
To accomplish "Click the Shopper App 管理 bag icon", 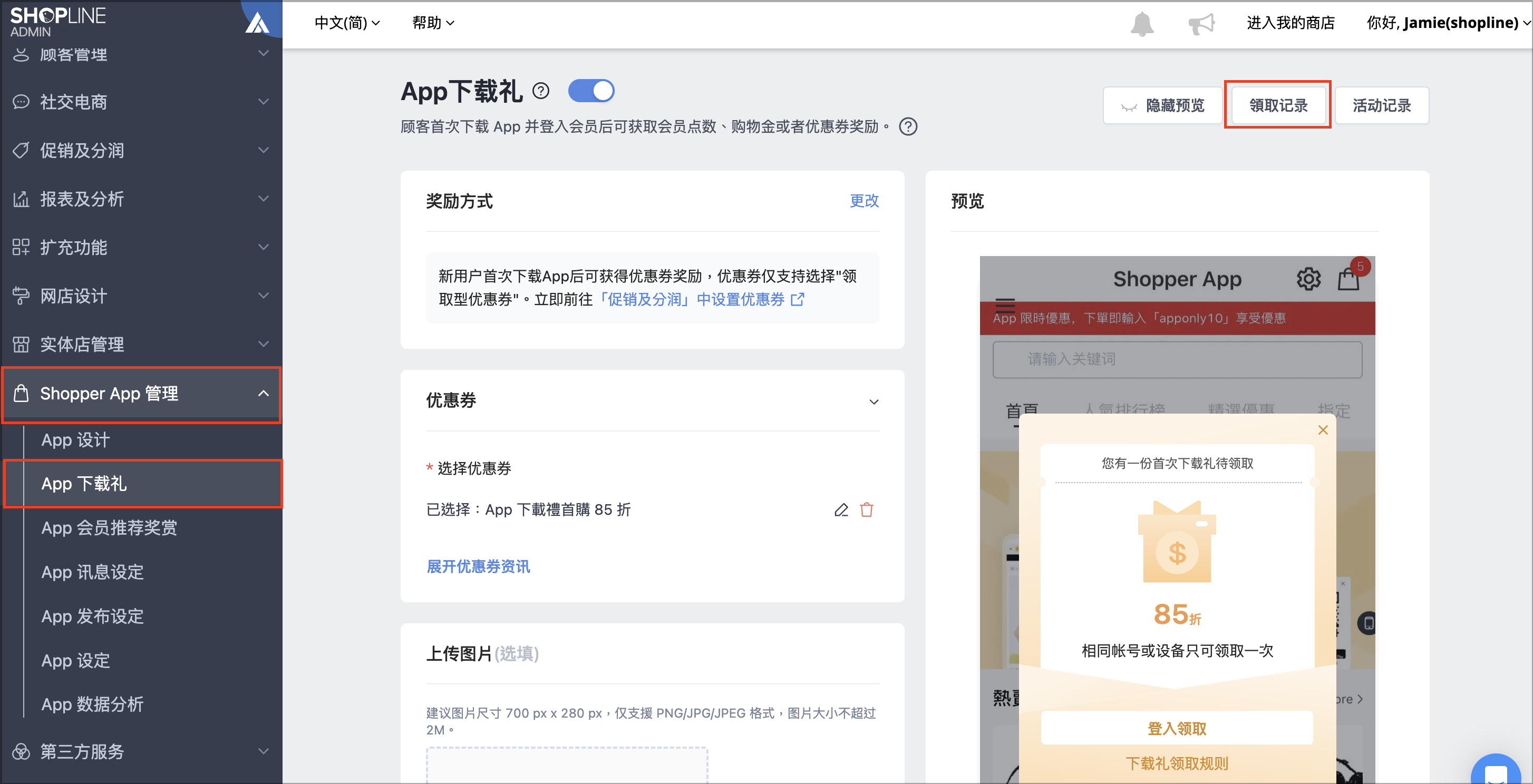I will click(x=21, y=393).
